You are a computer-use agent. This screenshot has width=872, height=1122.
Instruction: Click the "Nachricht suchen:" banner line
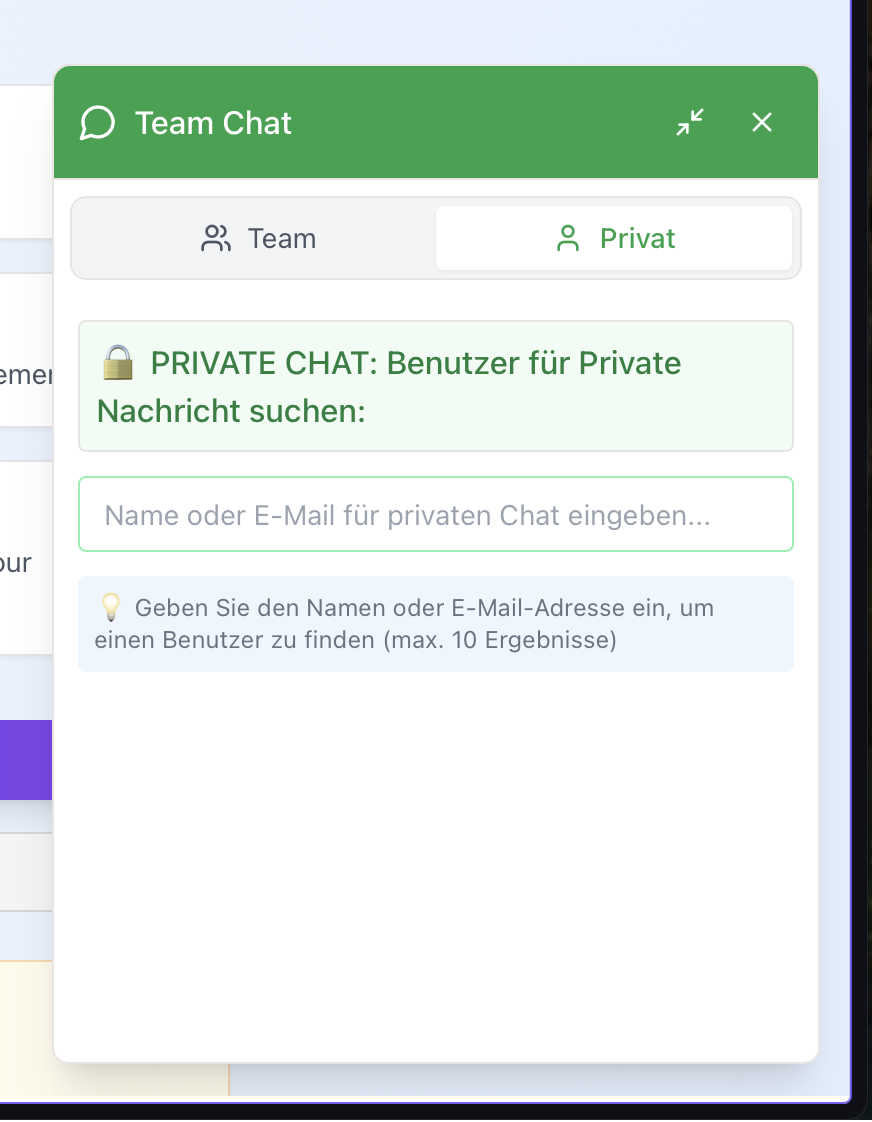[x=231, y=410]
